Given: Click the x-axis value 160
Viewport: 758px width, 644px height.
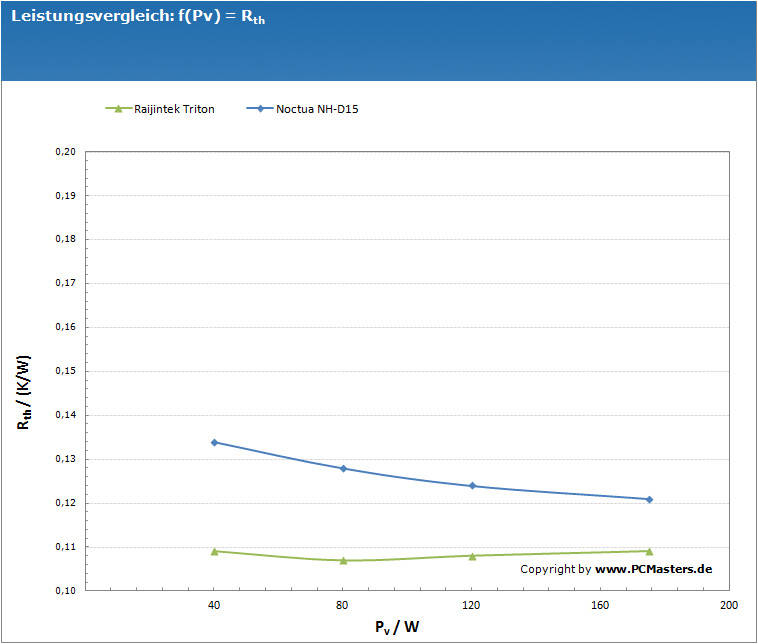Looking at the screenshot, I should coord(600,605).
